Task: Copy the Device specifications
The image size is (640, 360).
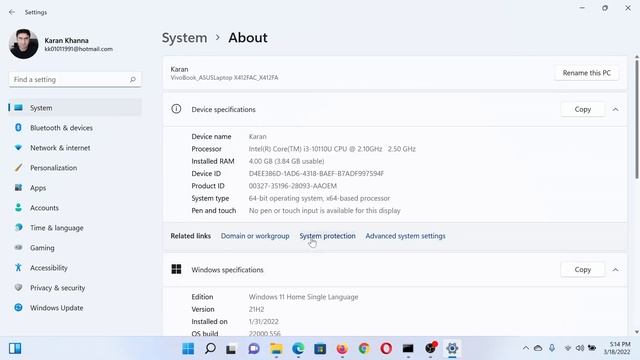Action: click(x=582, y=109)
